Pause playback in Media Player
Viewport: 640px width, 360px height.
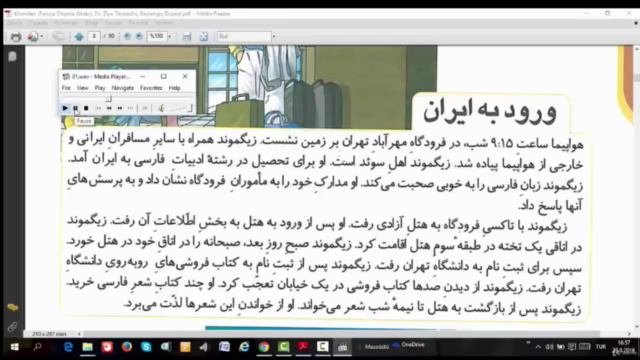[x=76, y=108]
